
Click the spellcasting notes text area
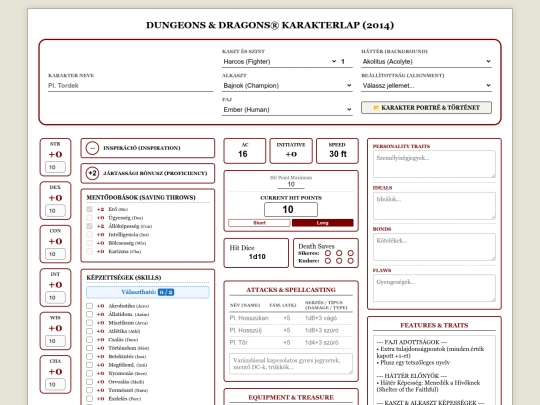pyautogui.click(x=291, y=364)
